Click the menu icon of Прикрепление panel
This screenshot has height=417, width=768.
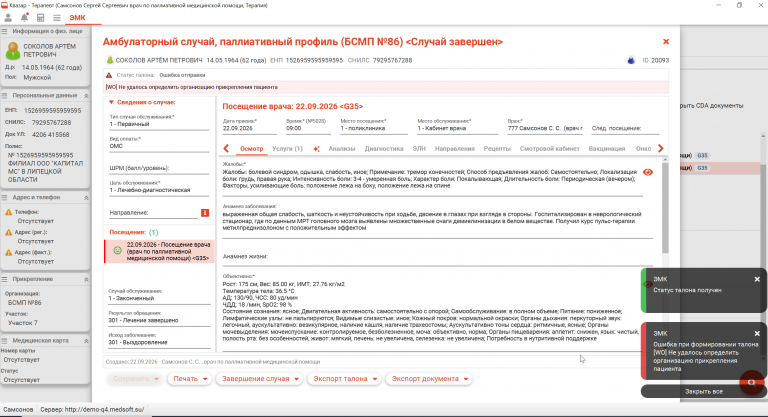click(x=4, y=279)
